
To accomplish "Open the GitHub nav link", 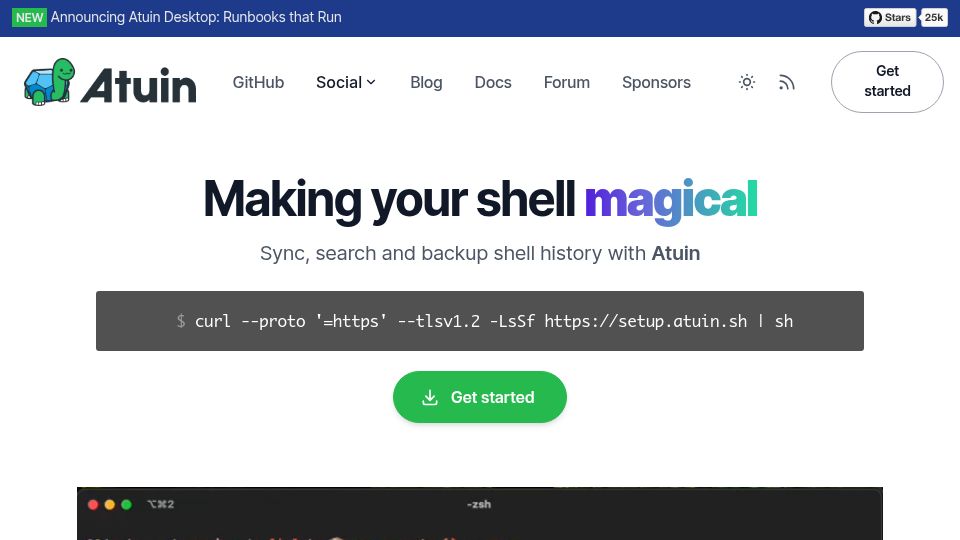I will pos(258,82).
